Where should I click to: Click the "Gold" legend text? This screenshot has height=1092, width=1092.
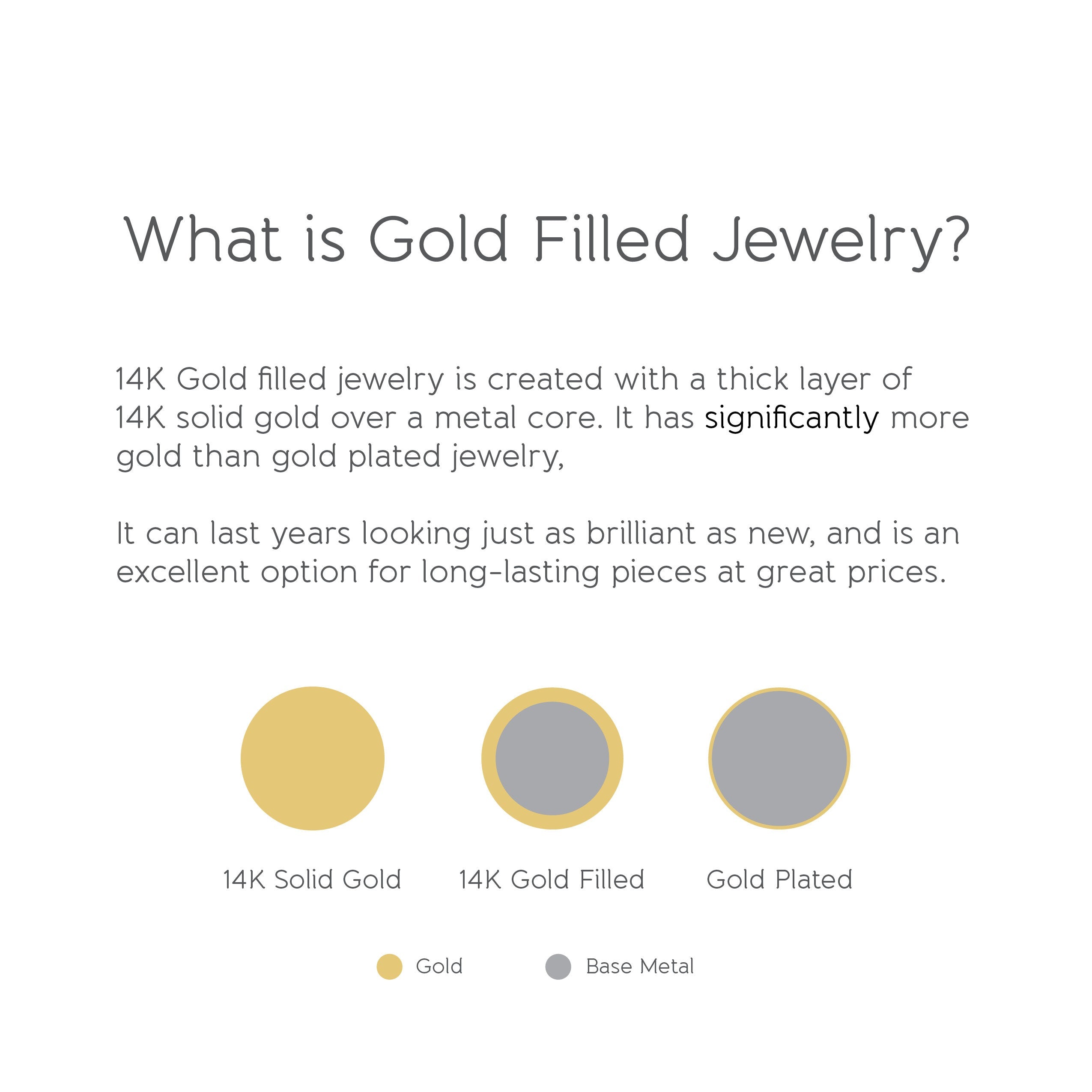(x=439, y=966)
